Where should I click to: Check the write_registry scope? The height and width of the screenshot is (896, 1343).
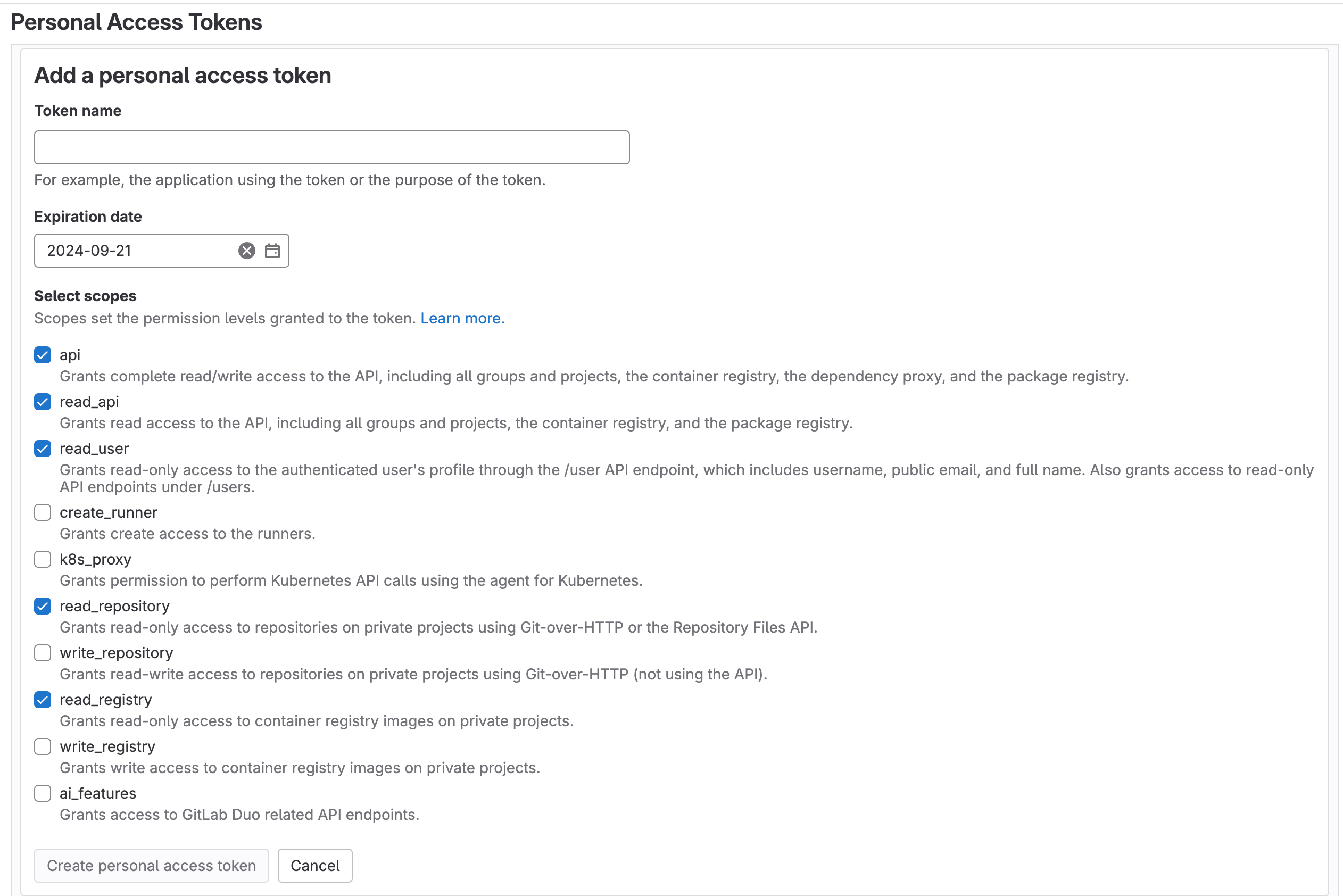click(43, 747)
